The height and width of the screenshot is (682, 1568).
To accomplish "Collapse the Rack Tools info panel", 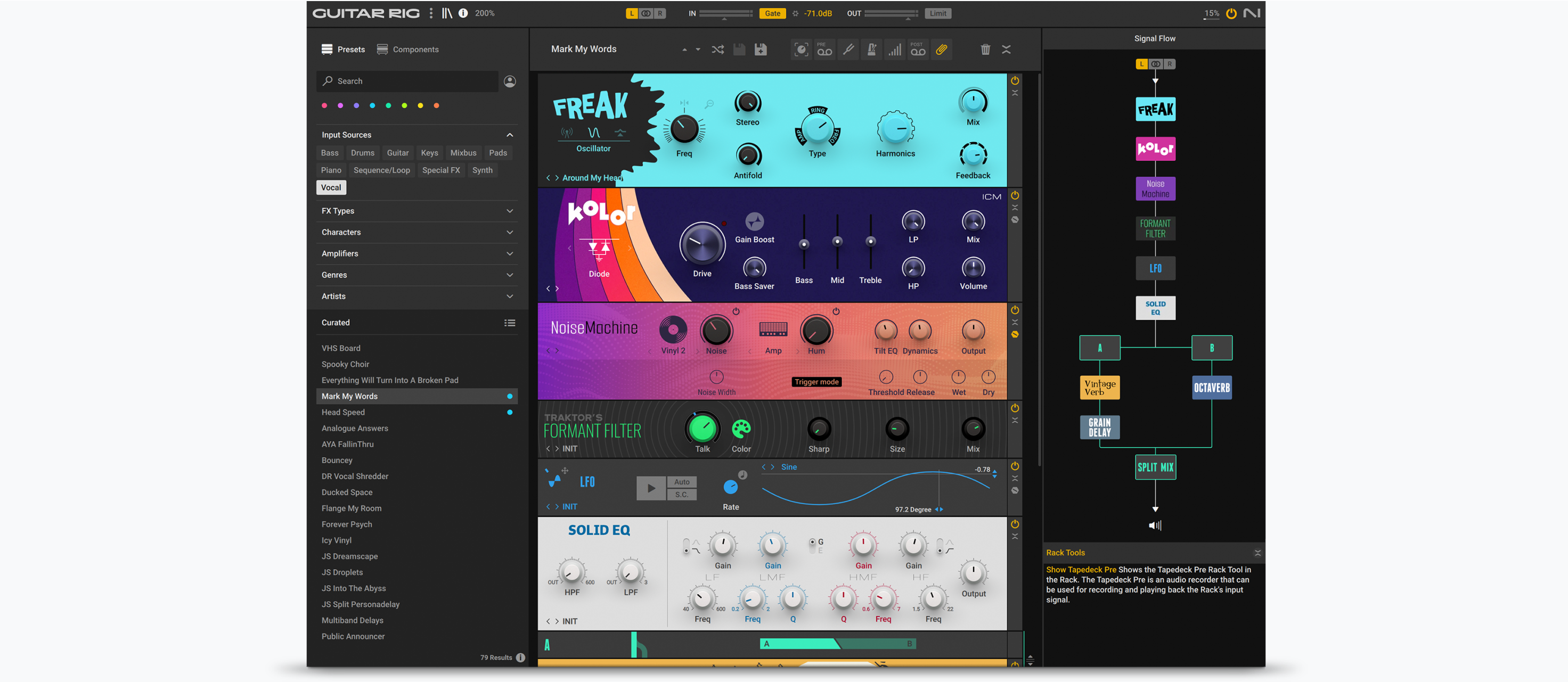I will tap(1257, 553).
